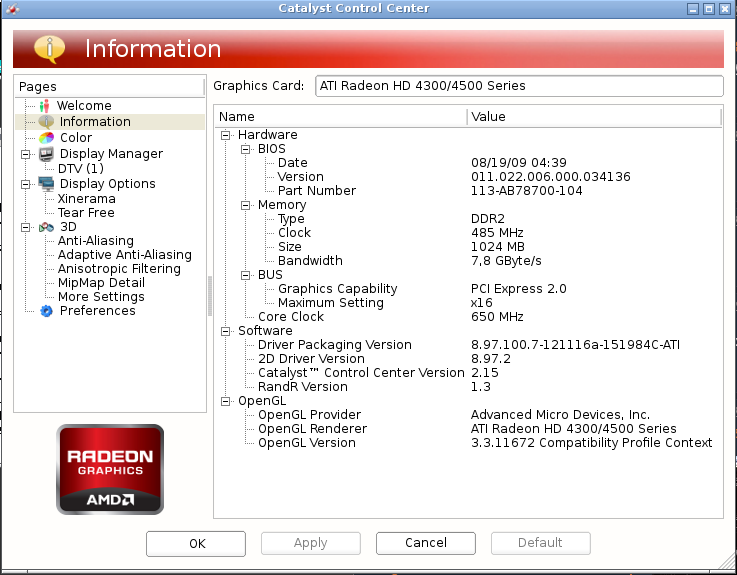The image size is (737, 575).
Task: Click the Graphics Card selection field
Action: coord(519,86)
